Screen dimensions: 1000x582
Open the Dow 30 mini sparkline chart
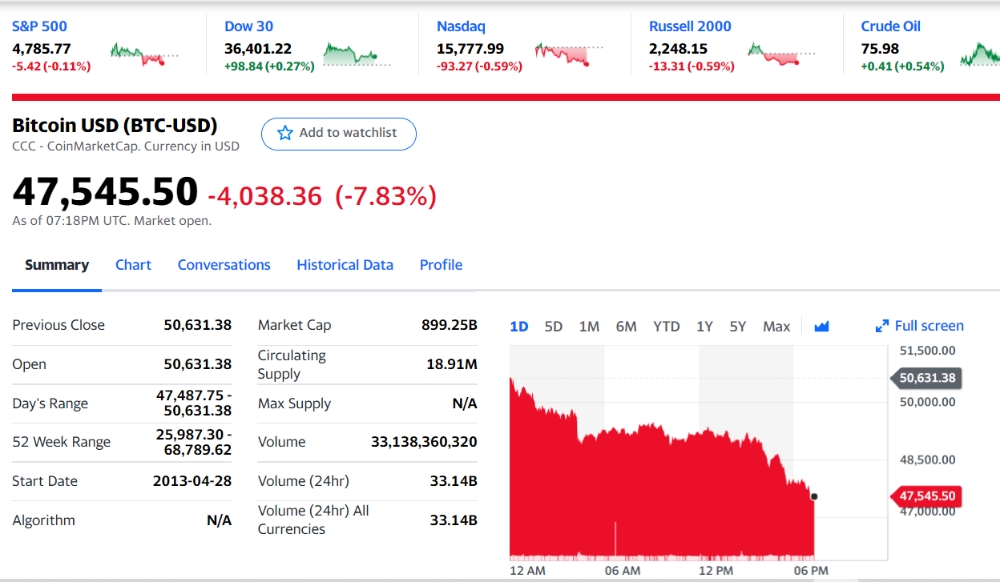tap(357, 54)
